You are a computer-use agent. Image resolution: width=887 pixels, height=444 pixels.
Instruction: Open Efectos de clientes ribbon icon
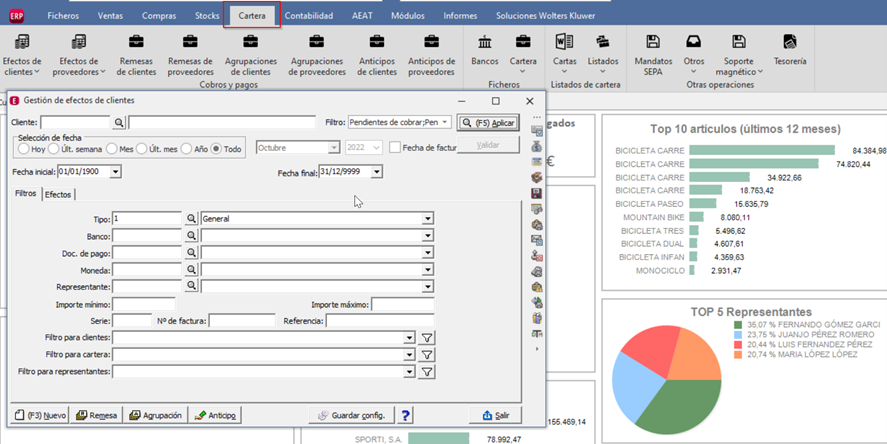coord(21,42)
